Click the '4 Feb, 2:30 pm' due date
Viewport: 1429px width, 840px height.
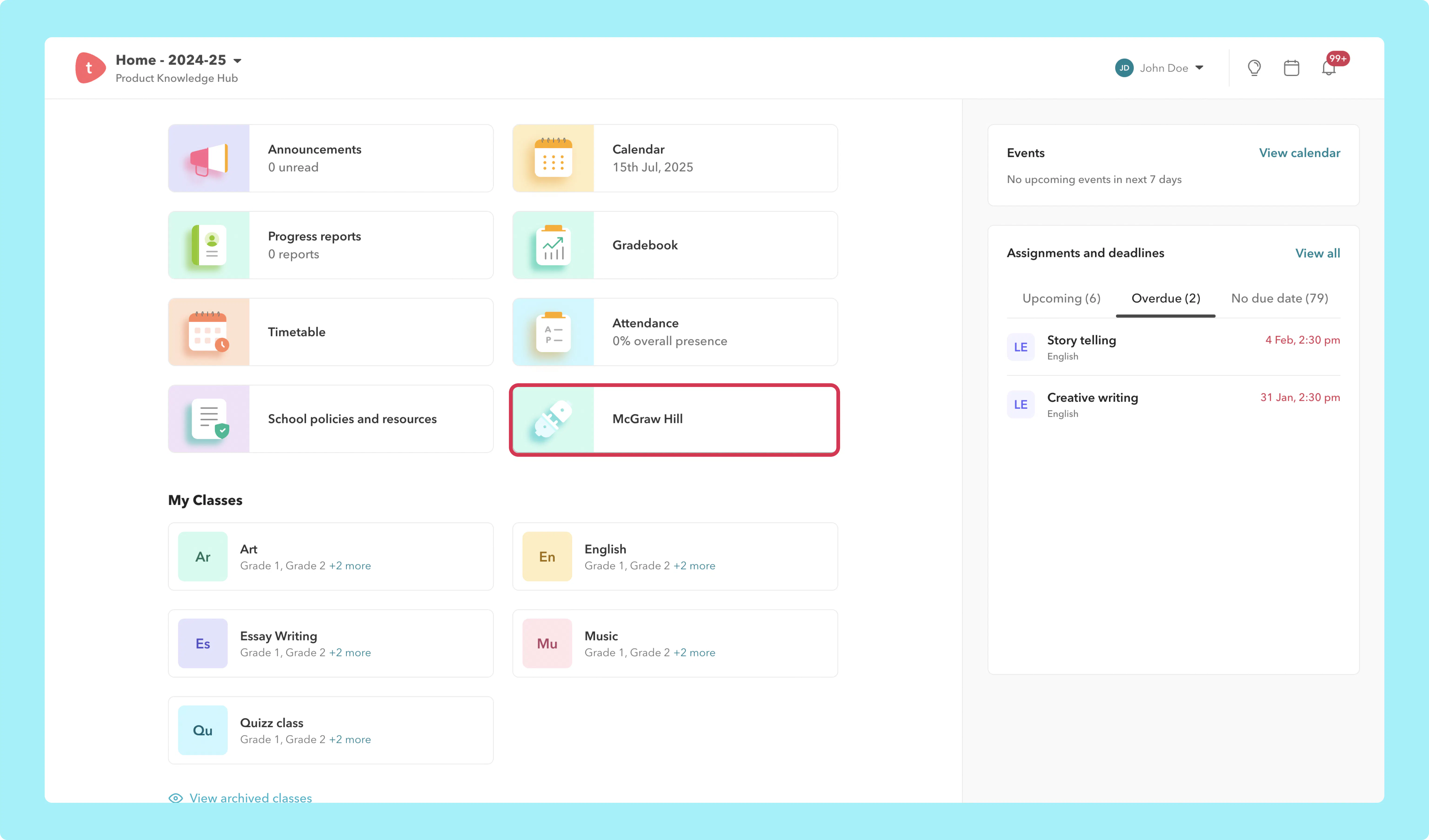[x=1302, y=340]
